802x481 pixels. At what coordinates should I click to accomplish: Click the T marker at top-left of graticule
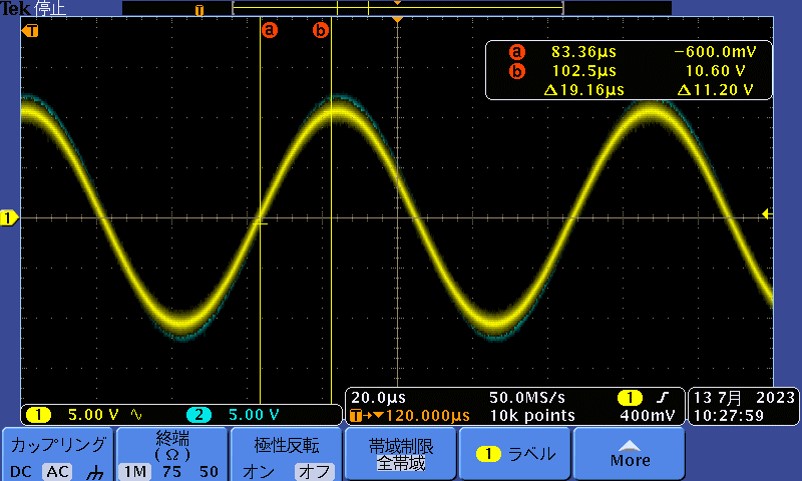[x=32, y=30]
